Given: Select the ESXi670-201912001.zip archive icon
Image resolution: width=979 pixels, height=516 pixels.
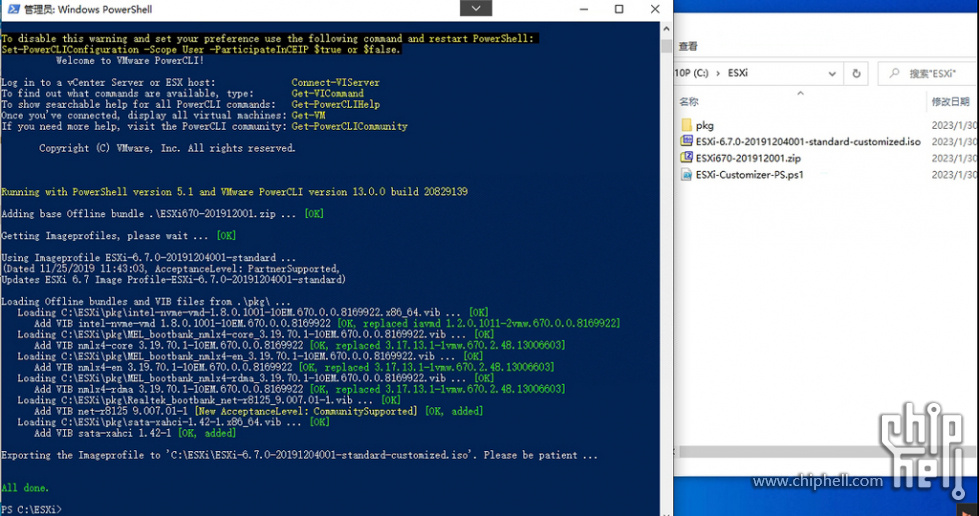Looking at the screenshot, I should 686,157.
